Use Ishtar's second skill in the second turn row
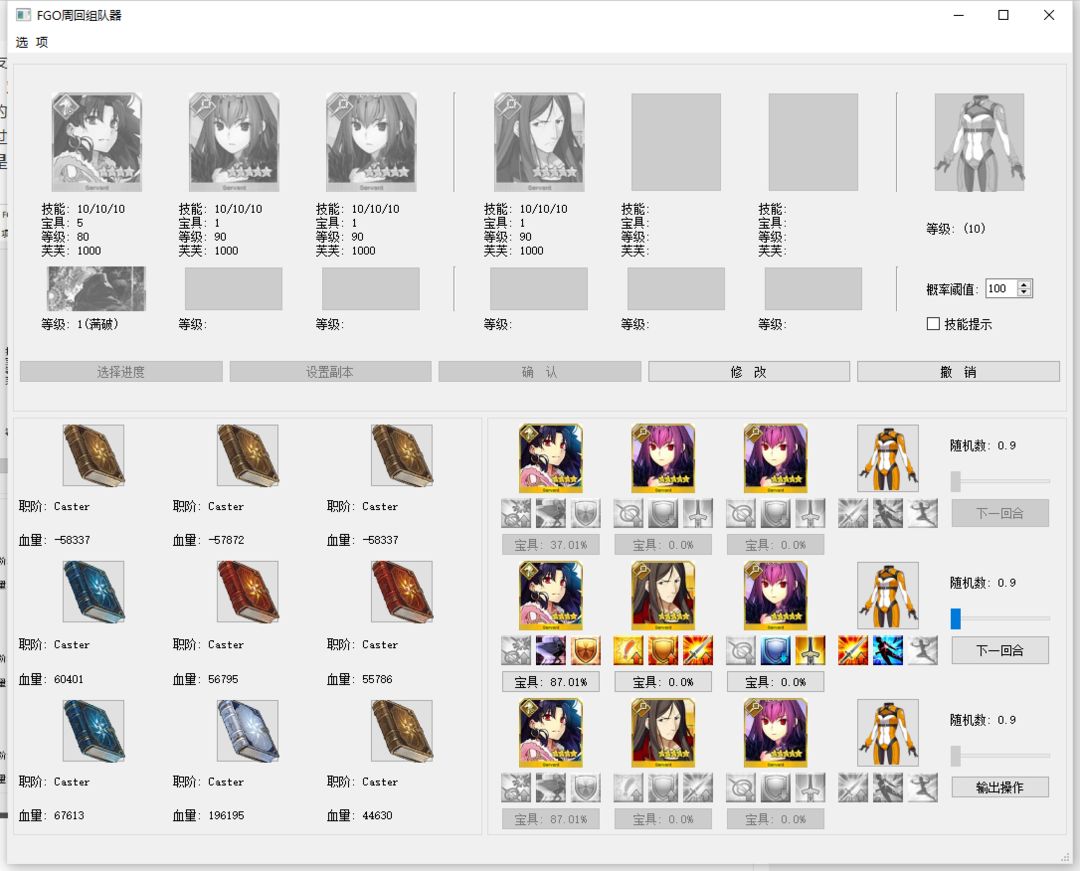The image size is (1080, 871). pyautogui.click(x=550, y=651)
